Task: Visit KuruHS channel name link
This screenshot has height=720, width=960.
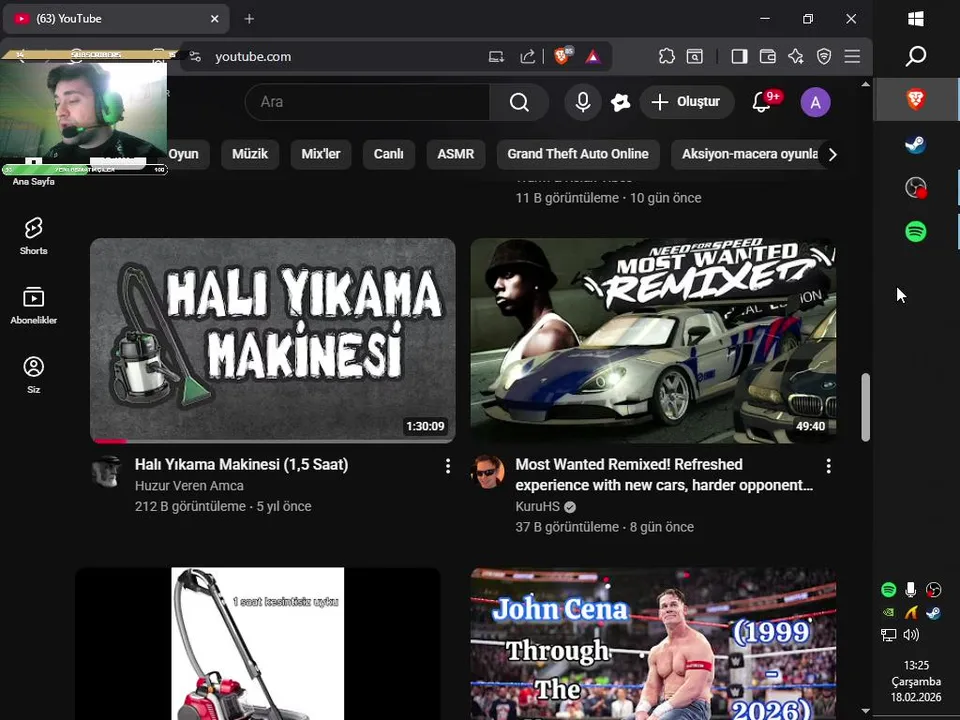Action: (x=538, y=506)
